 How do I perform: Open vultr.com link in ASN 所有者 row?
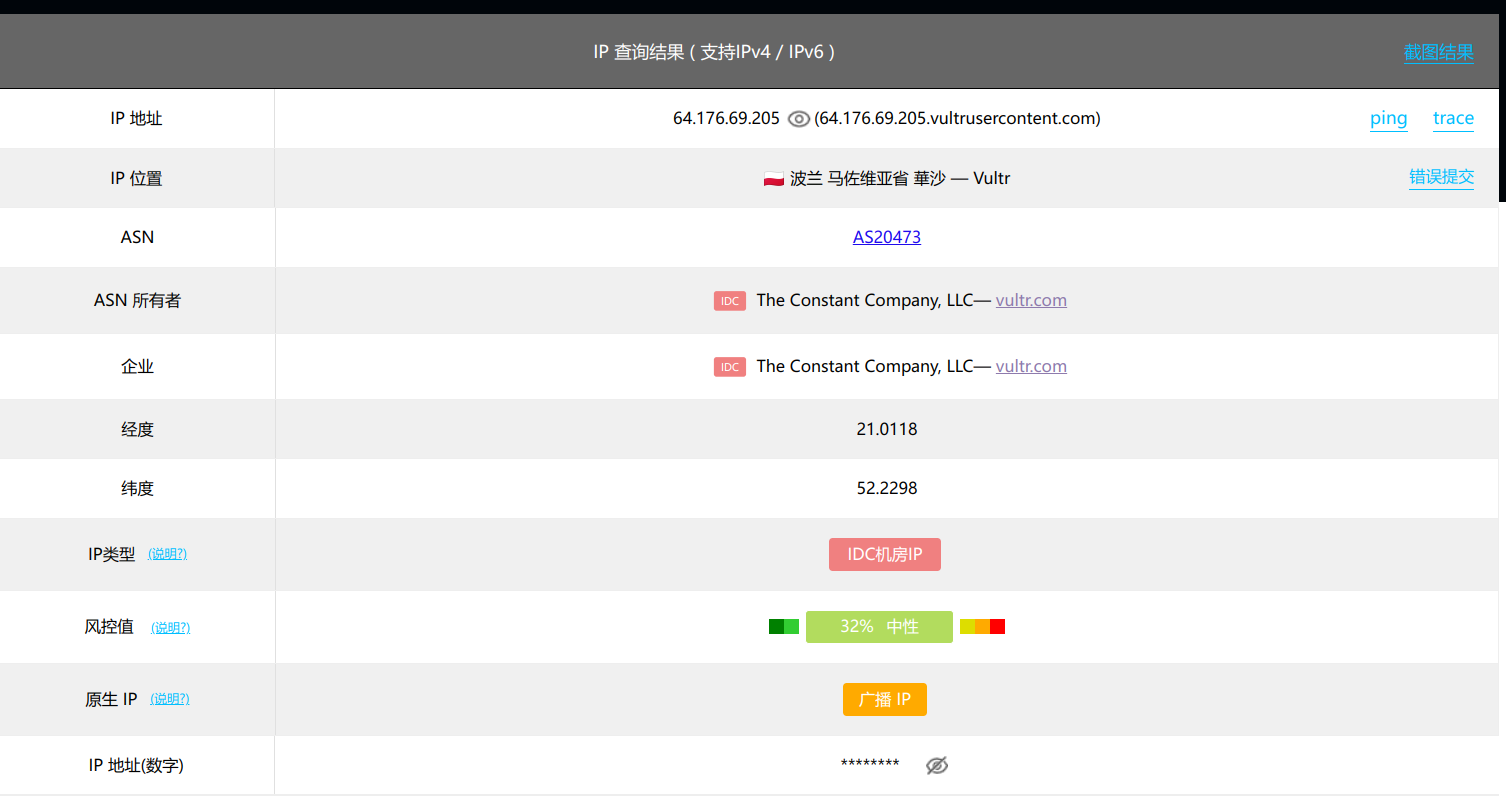[1031, 300]
